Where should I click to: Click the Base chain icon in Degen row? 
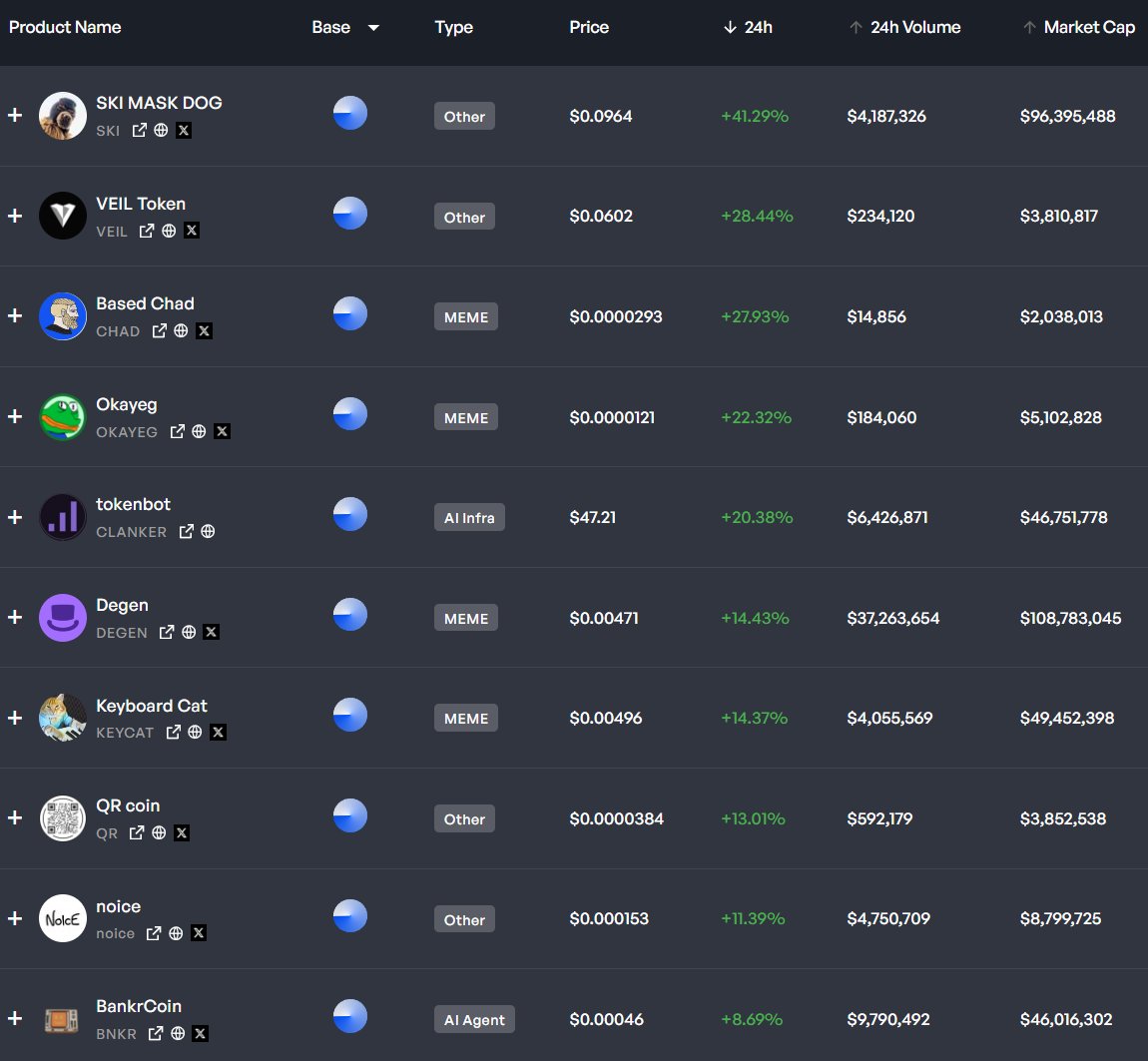(350, 615)
